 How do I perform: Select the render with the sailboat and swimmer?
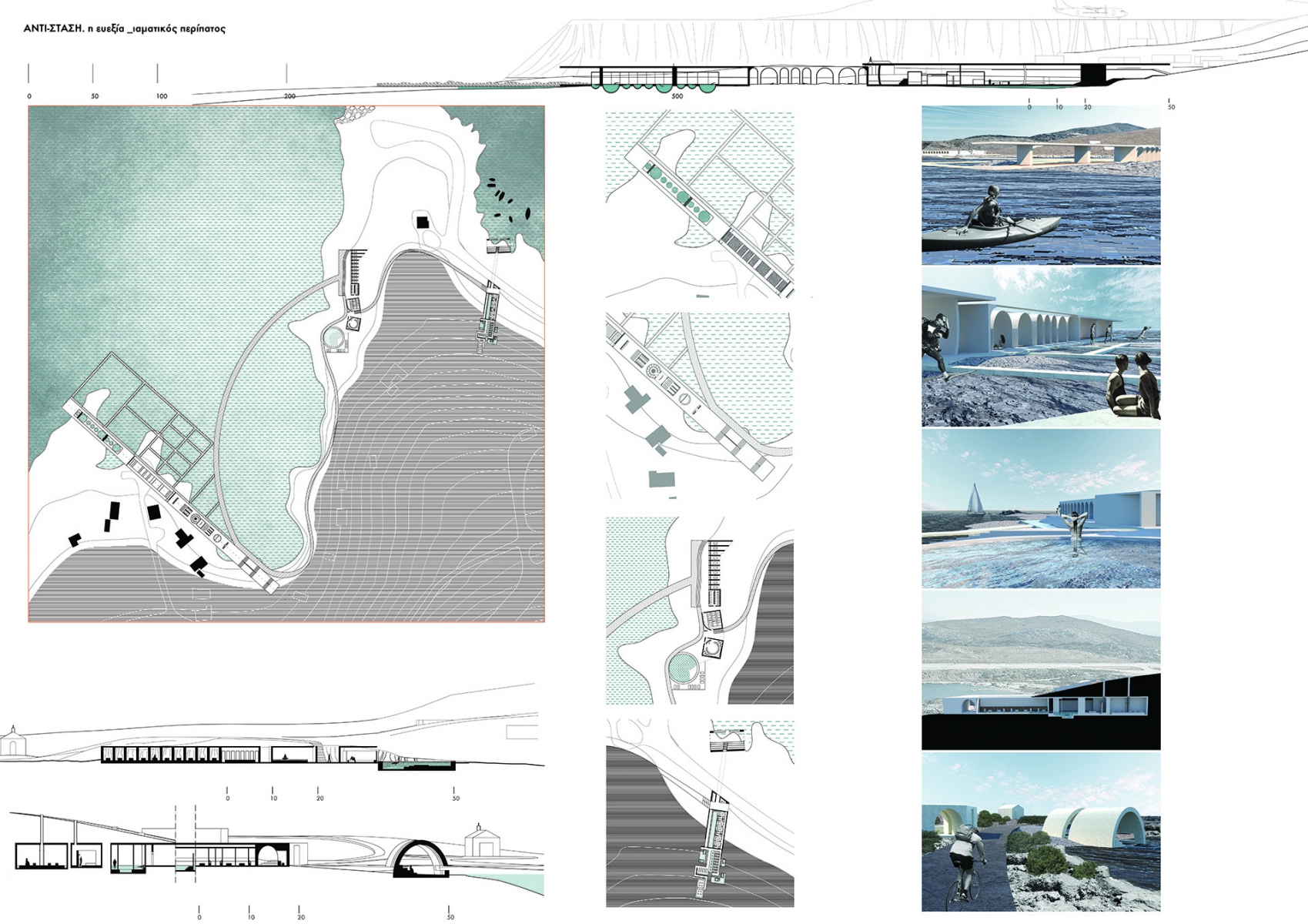click(x=1041, y=508)
